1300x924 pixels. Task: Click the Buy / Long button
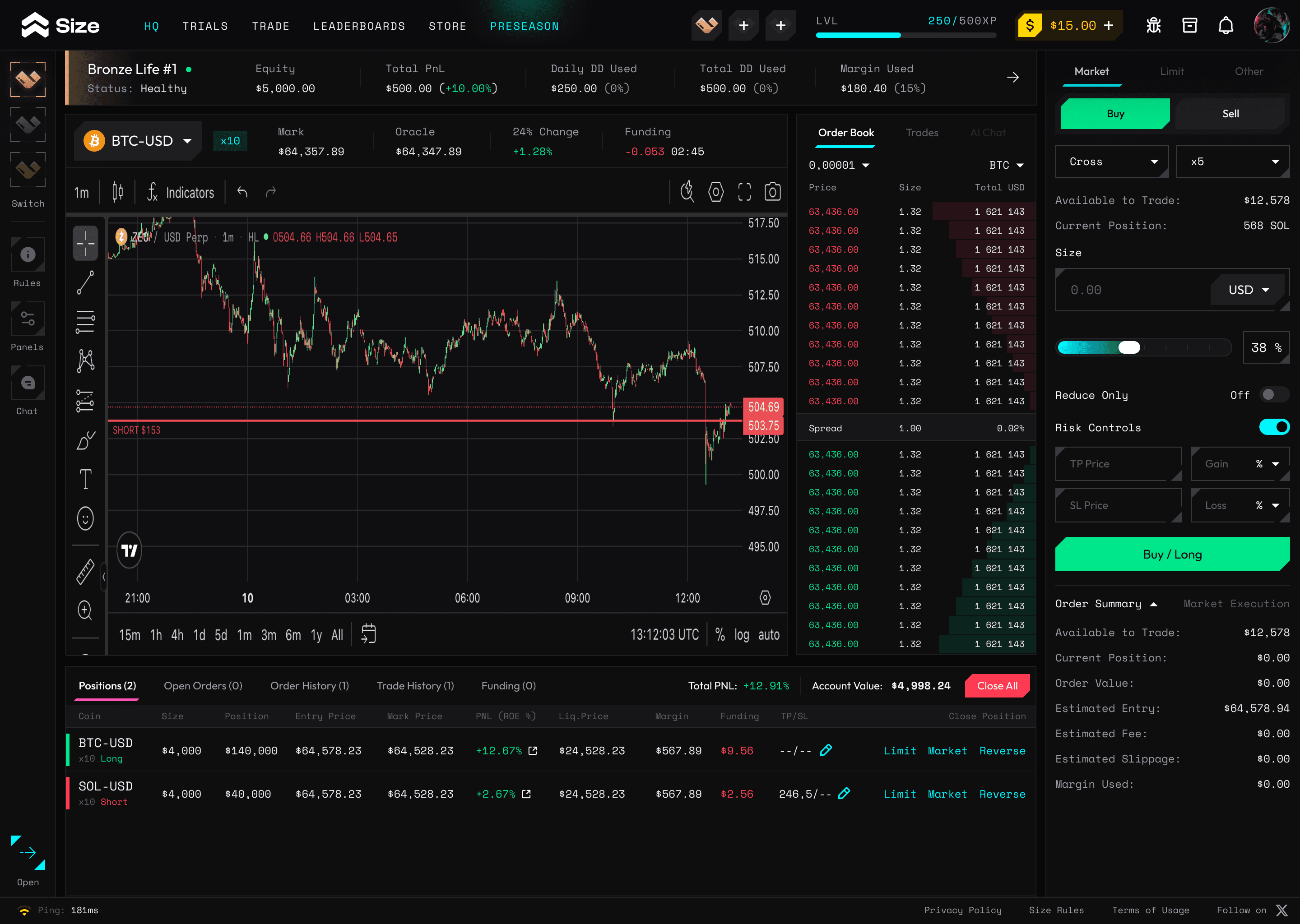click(x=1172, y=554)
